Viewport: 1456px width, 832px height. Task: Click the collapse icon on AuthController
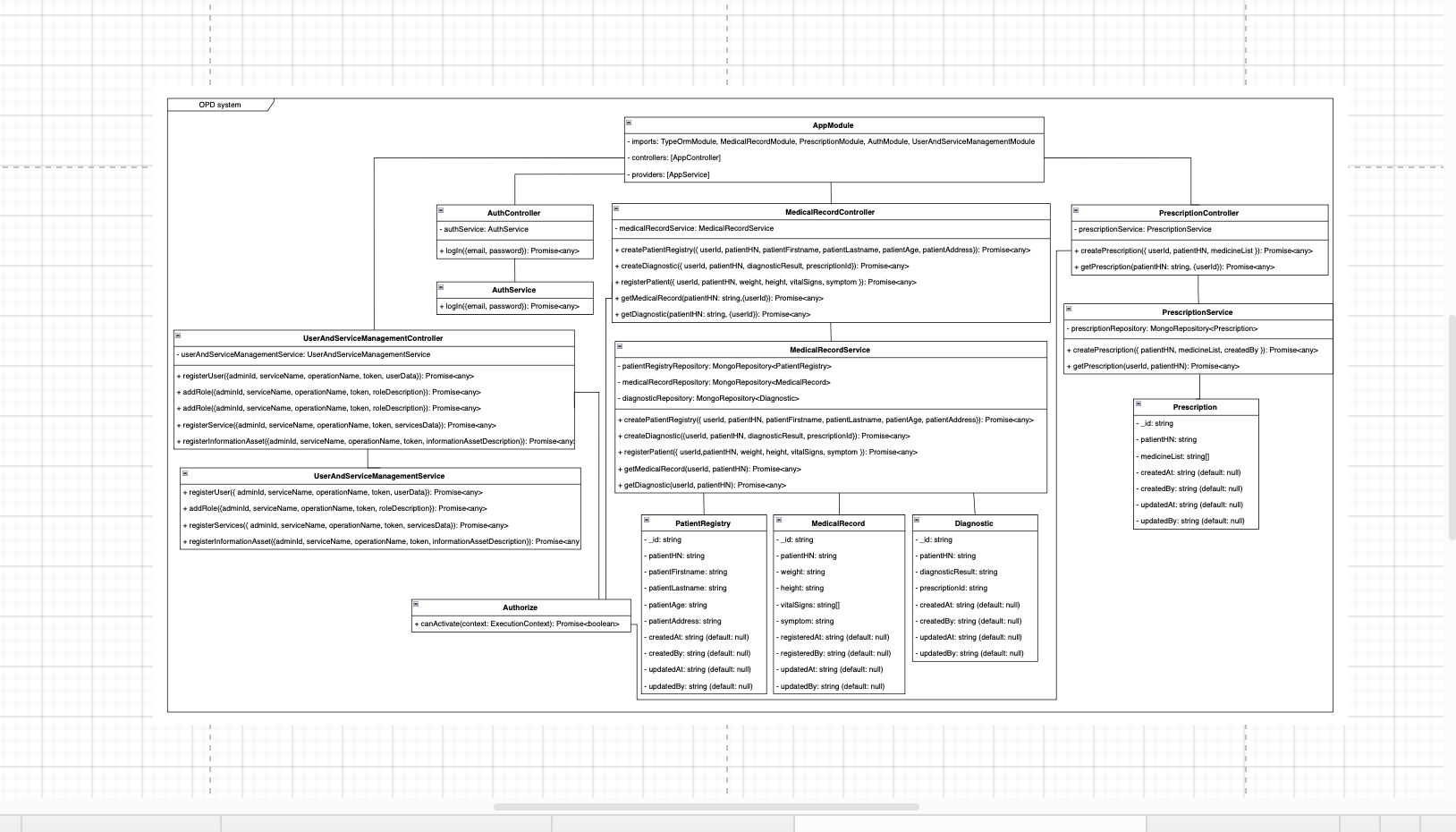pyautogui.click(x=439, y=213)
